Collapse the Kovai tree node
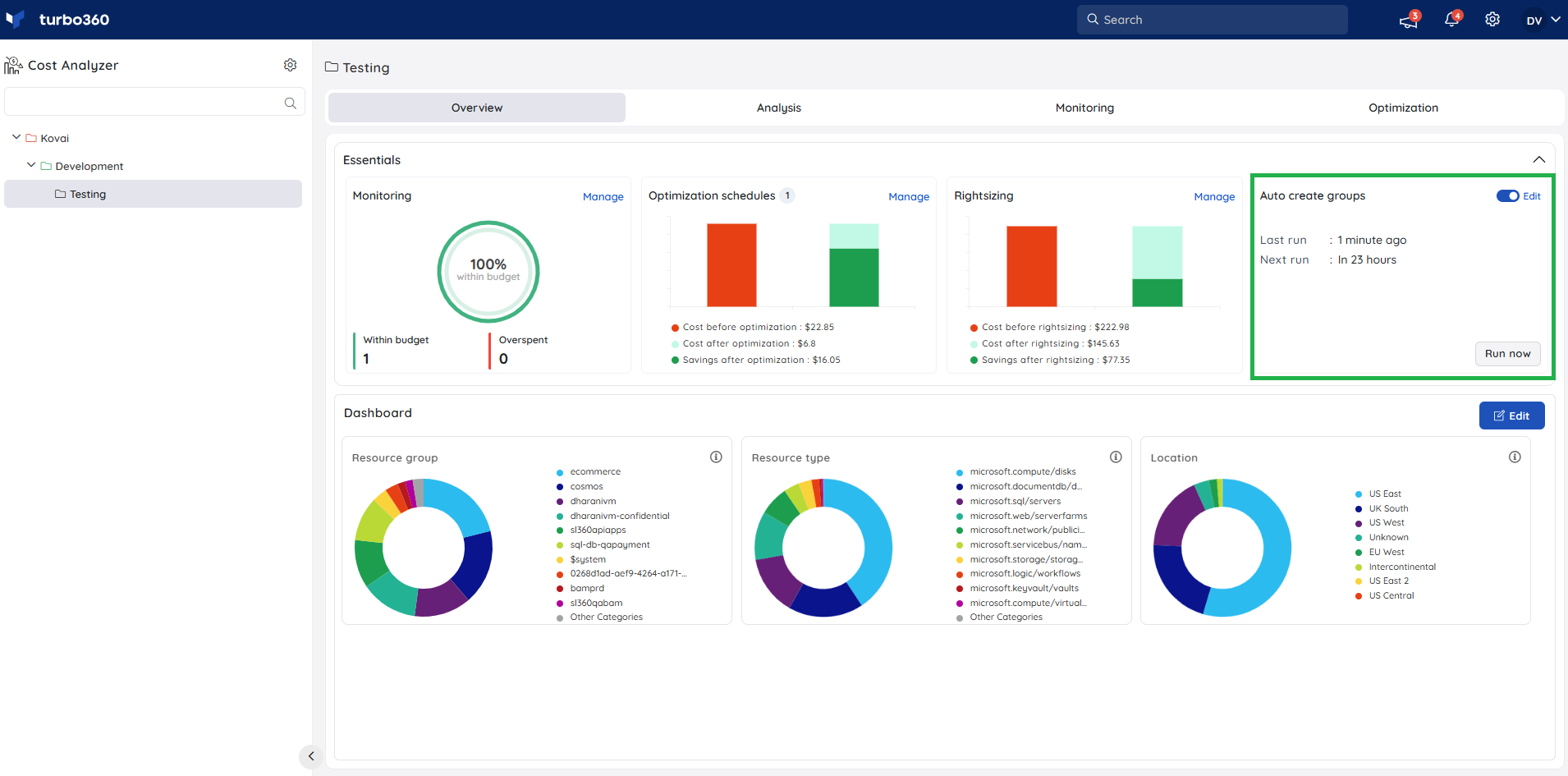 coord(16,137)
